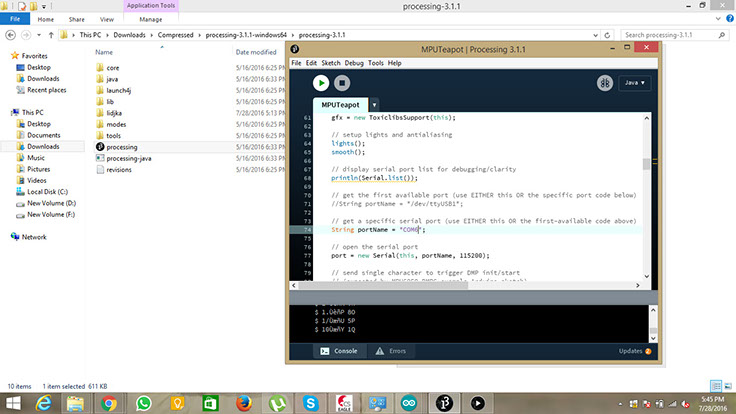The image size is (736, 414).
Task: Select the launch4j folder
Action: (118, 90)
